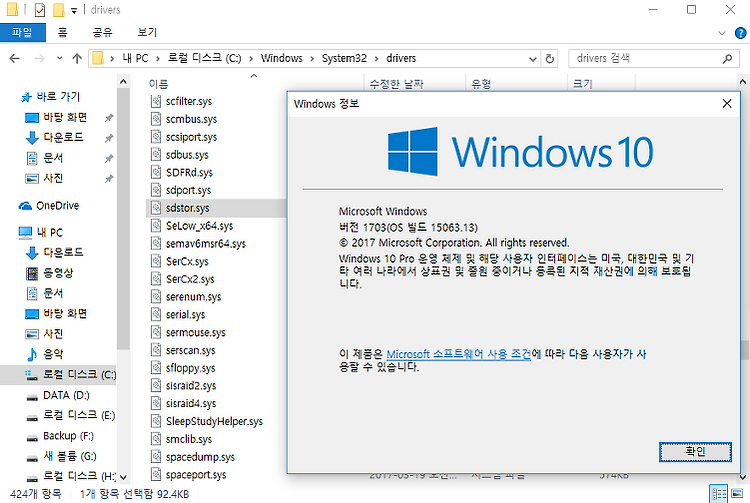750x503 pixels.
Task: Click the properties icon in quick access toolbar
Action: [x=40, y=10]
